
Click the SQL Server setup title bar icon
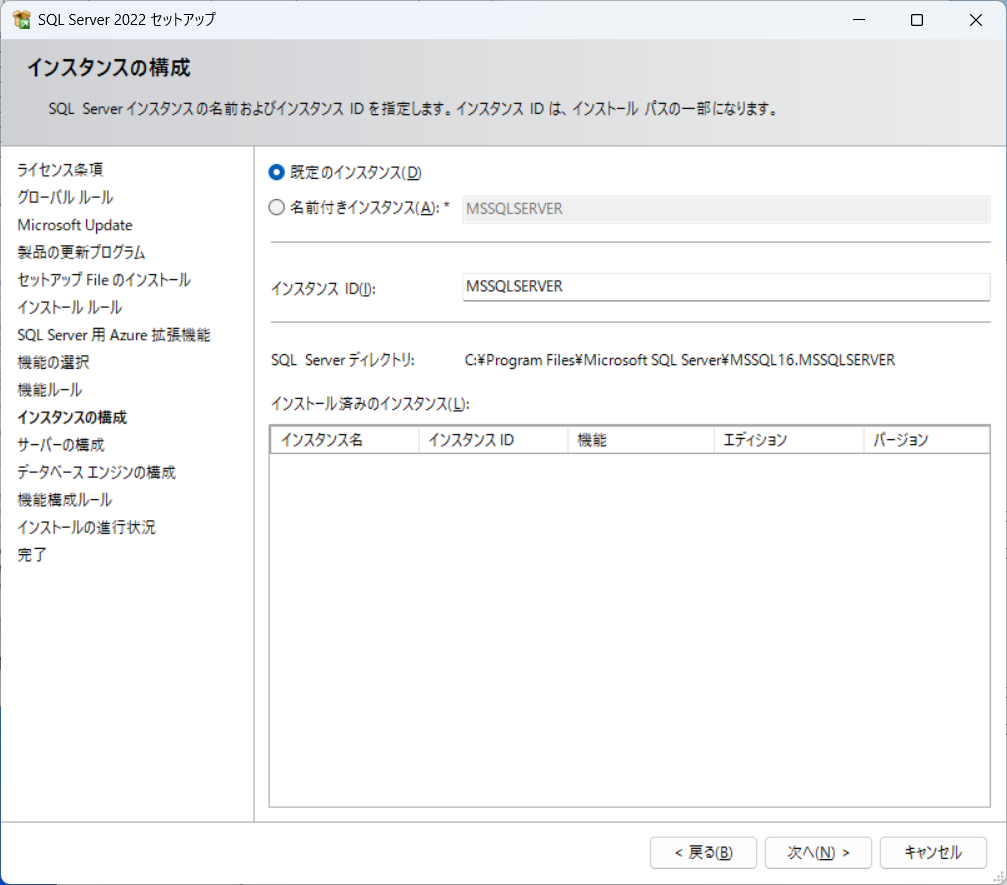[21, 20]
